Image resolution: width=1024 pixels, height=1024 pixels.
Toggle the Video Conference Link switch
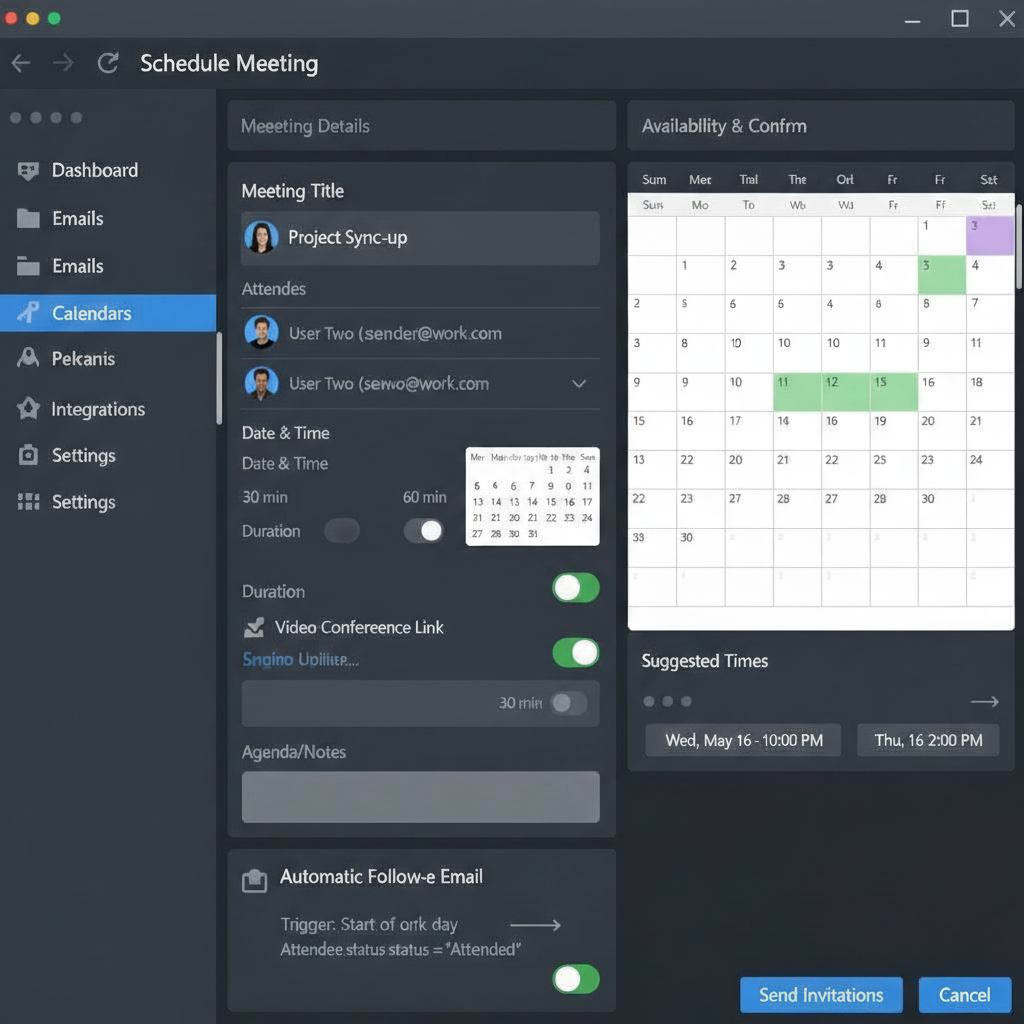click(575, 653)
